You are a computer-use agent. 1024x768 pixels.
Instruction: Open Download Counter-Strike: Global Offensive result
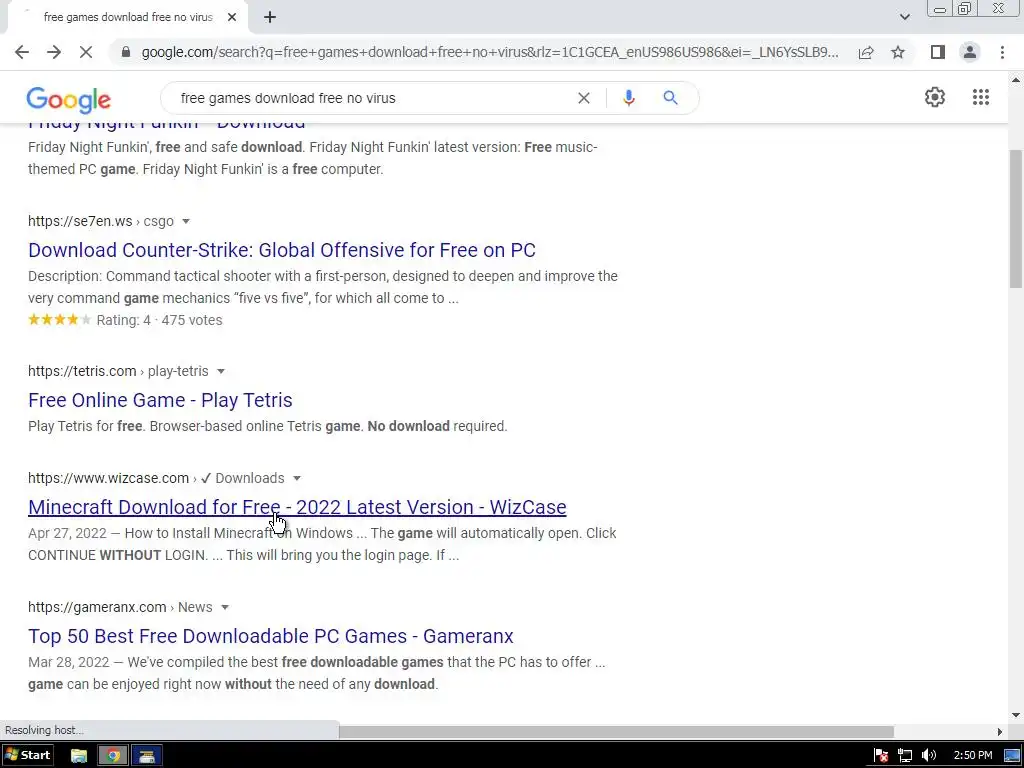tap(282, 250)
